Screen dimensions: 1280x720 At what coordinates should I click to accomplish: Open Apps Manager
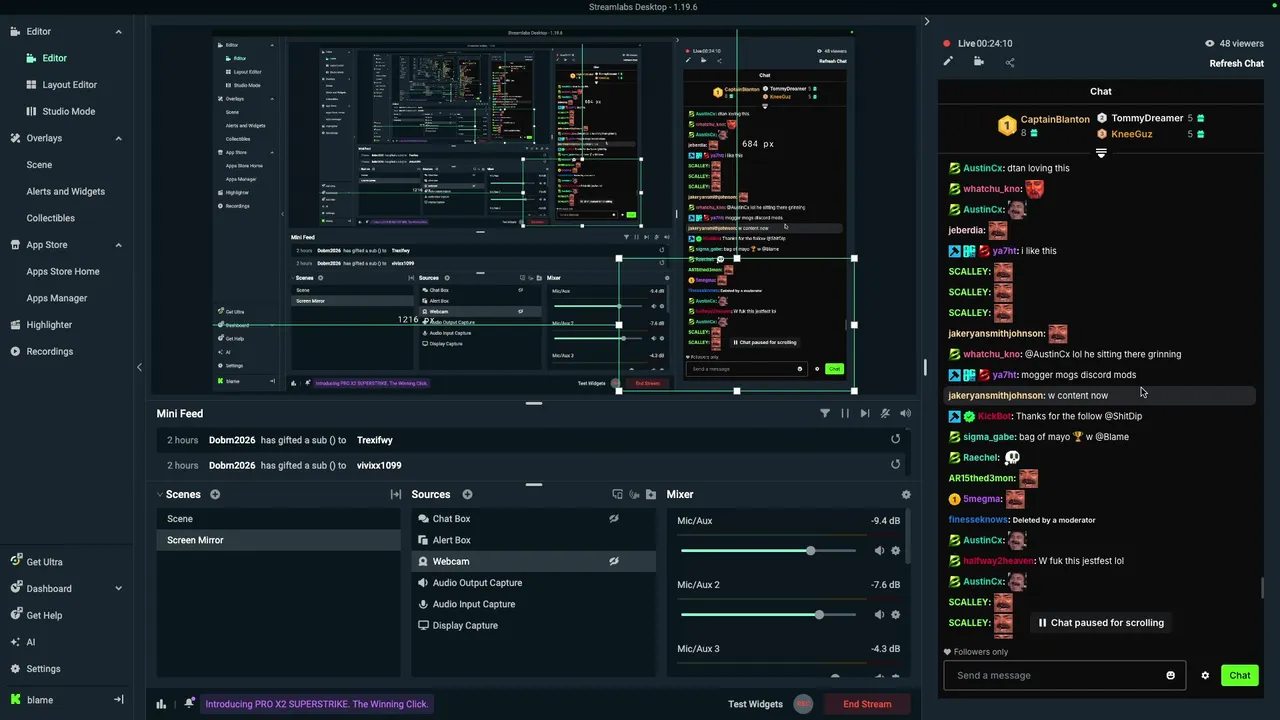pos(57,298)
